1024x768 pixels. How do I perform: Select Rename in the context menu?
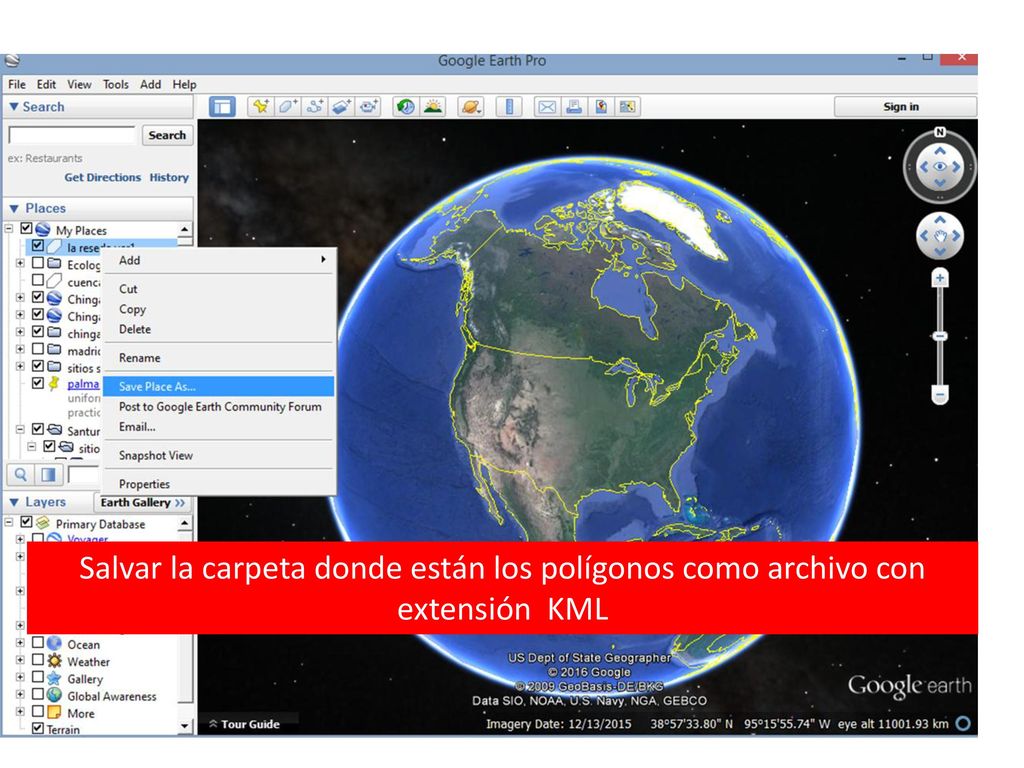219,358
